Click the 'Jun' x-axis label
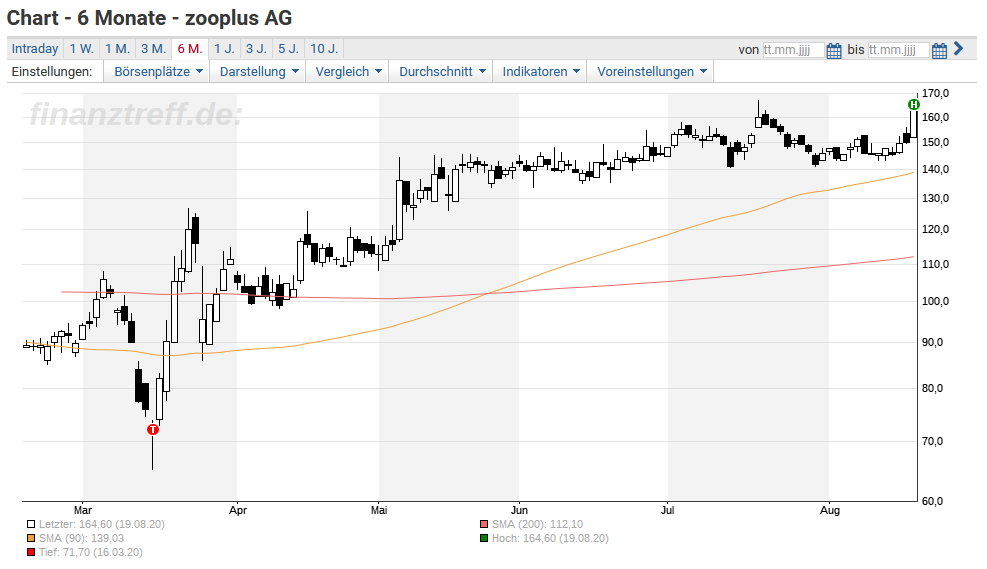Viewport: 987px width, 569px height. click(519, 510)
